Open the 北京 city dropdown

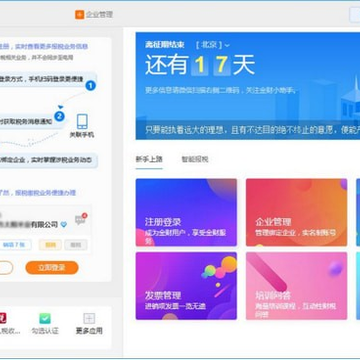click(213, 45)
